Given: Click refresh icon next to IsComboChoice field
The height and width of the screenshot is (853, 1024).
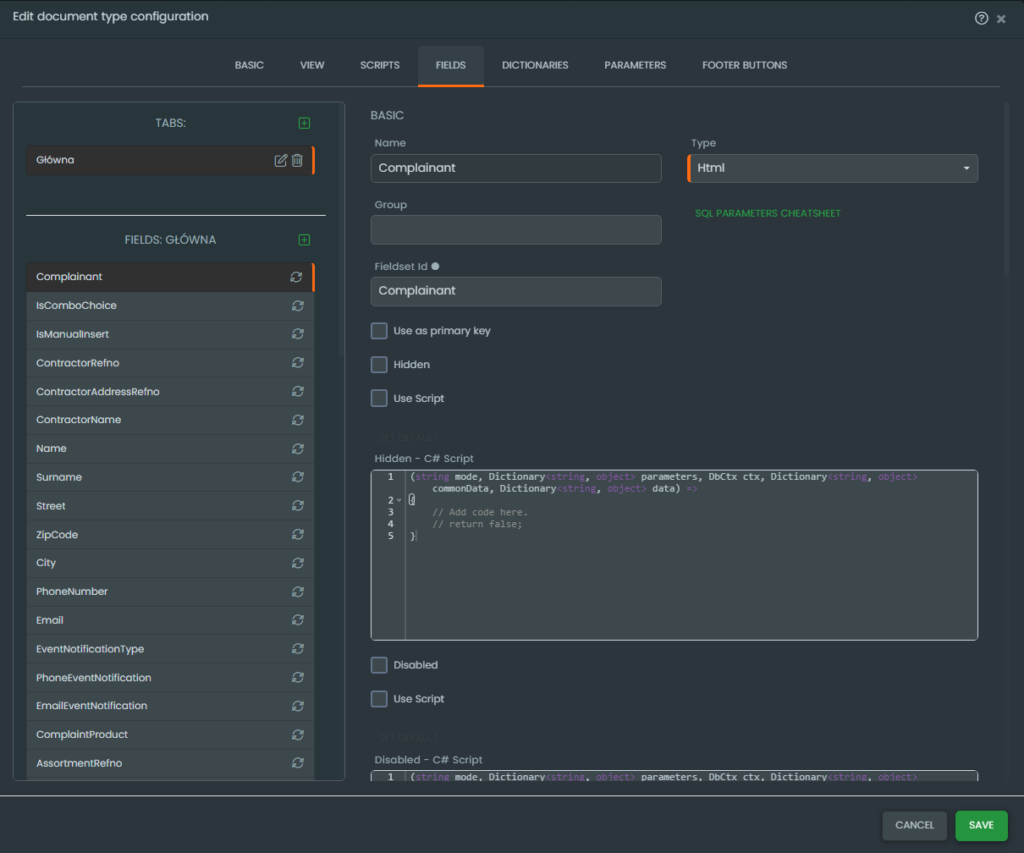Looking at the screenshot, I should click(x=297, y=306).
